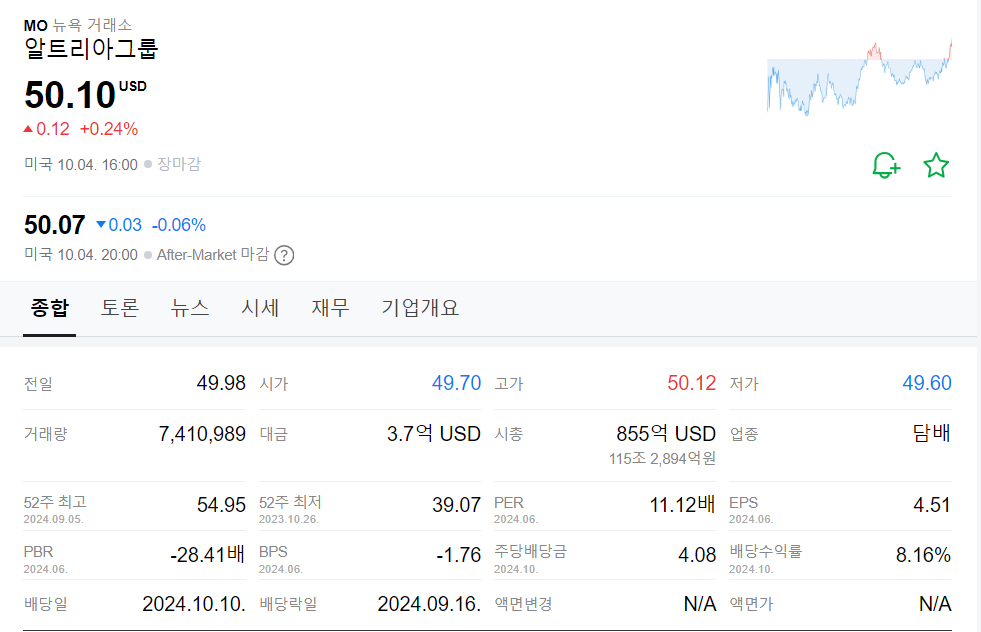Viewport: 981px width, 632px height.
Task: Open the mini price chart thumbnail
Action: [x=860, y=78]
